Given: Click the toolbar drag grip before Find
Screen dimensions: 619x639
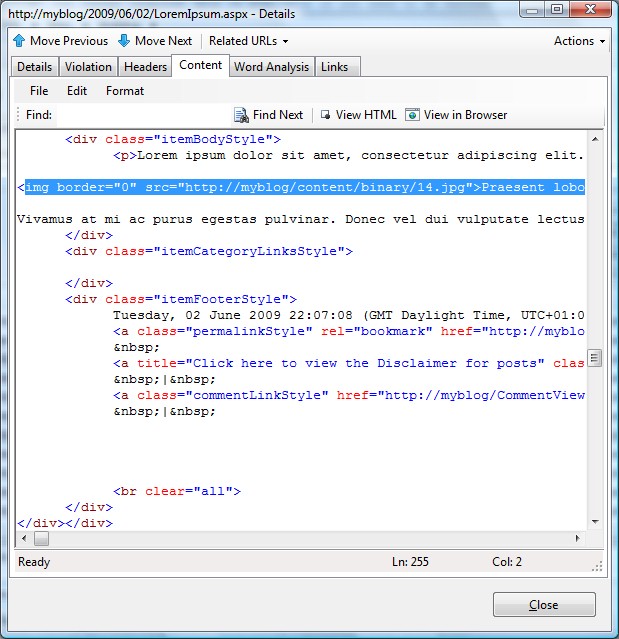Looking at the screenshot, I should pos(18,115).
